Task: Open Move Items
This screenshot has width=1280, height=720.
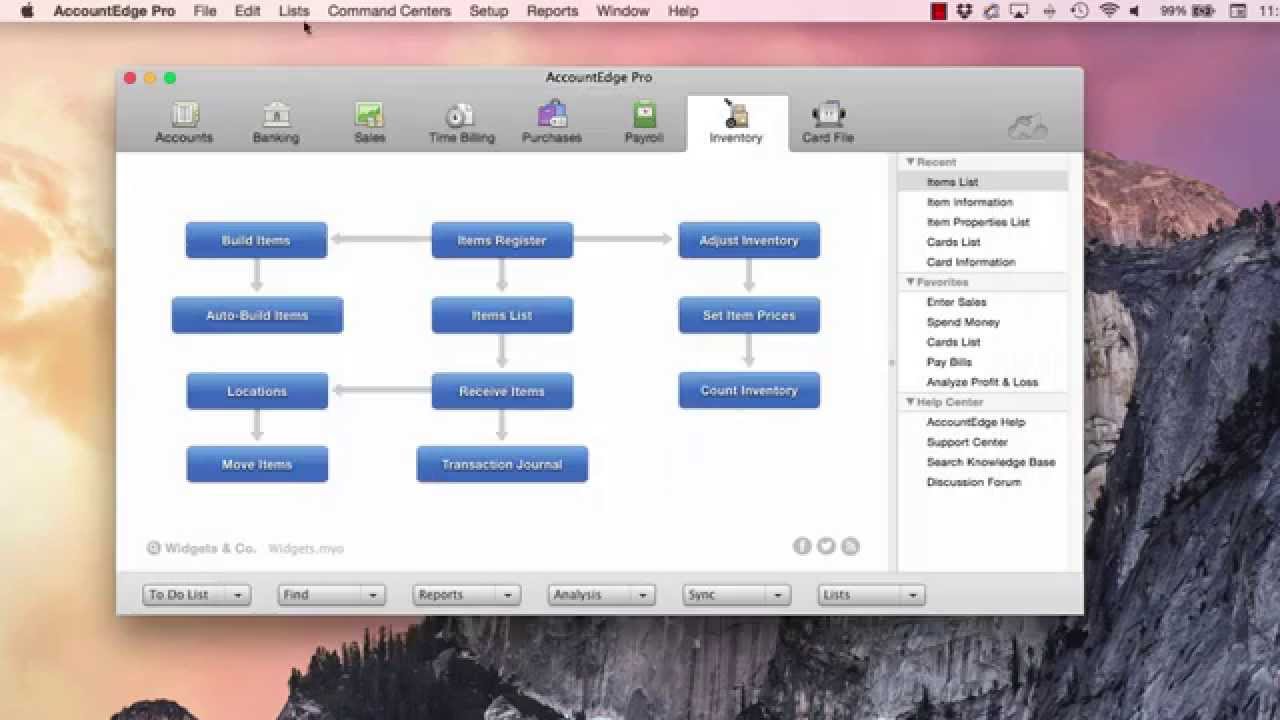Action: 257,464
